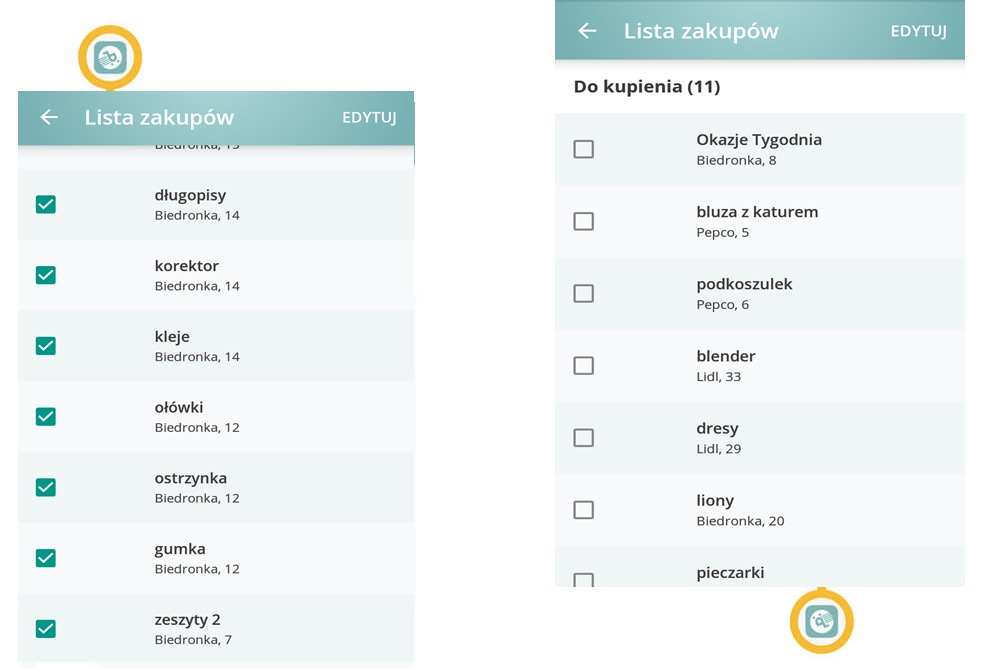Uncheck the gumka item
Image resolution: width=1000 pixels, height=669 pixels.
46,558
